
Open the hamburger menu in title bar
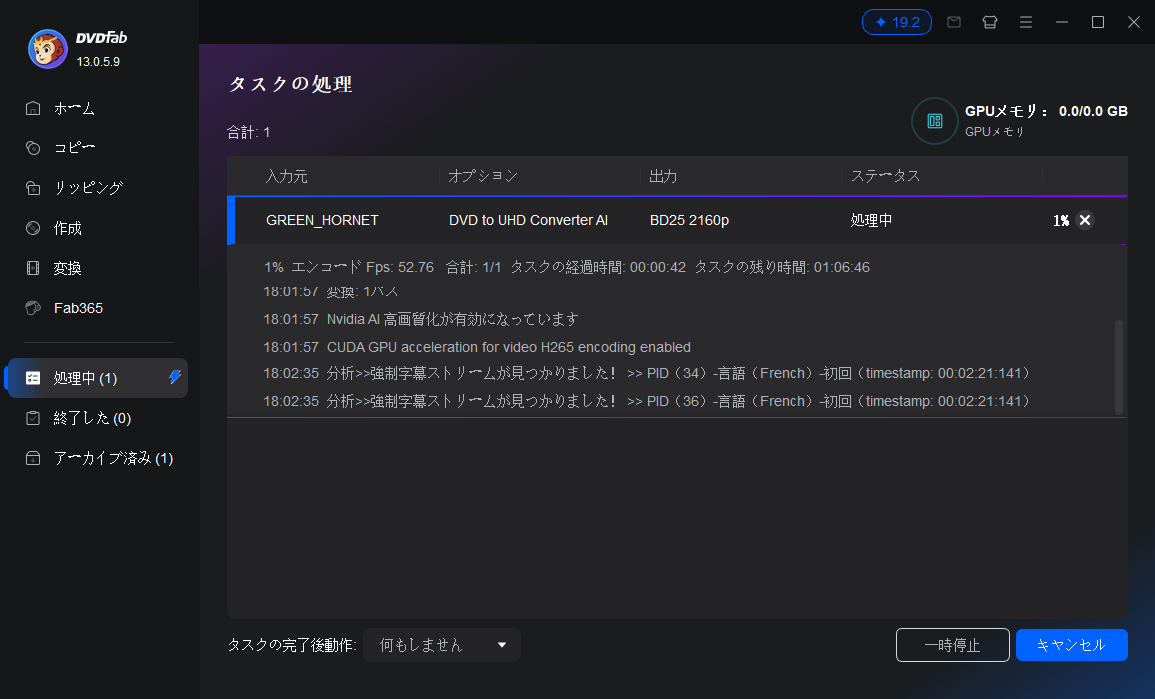1026,21
